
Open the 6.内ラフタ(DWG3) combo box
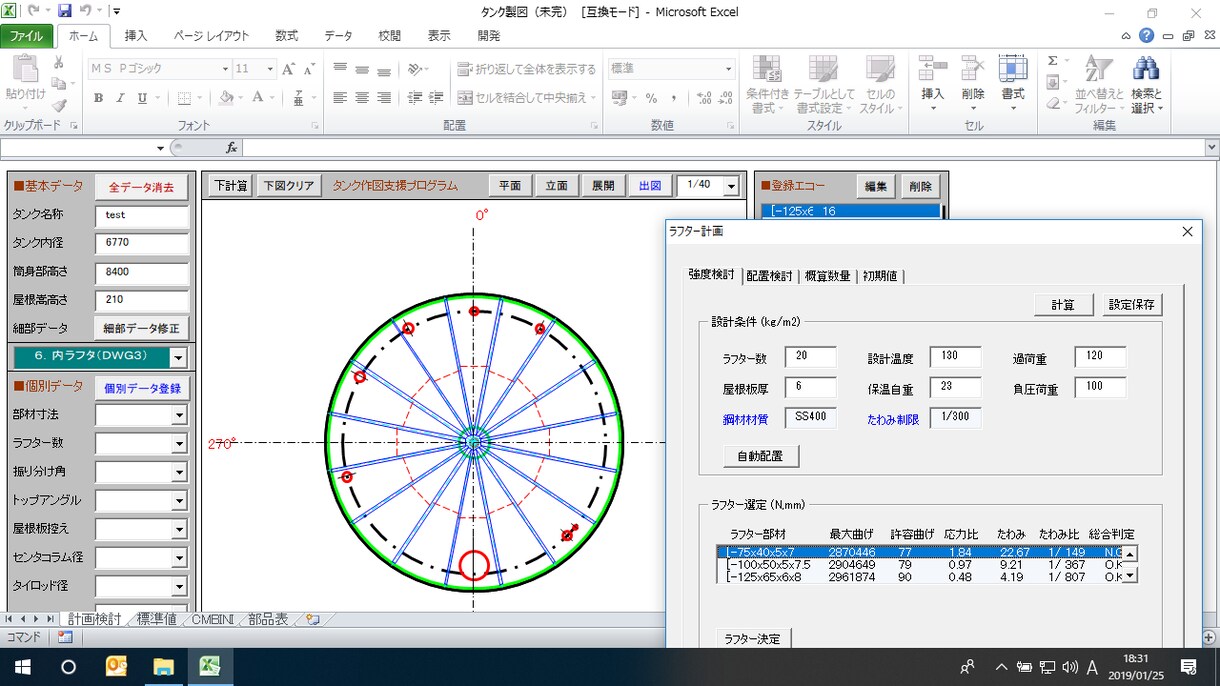click(178, 357)
